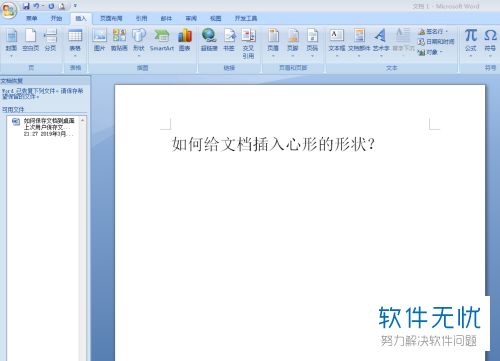500x361 pixels.
Task: Insert a 图片 picture
Action: tap(99, 40)
